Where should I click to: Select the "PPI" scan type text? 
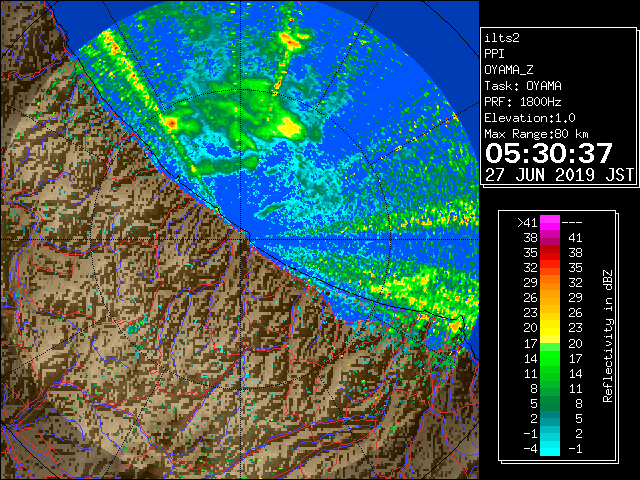(494, 54)
